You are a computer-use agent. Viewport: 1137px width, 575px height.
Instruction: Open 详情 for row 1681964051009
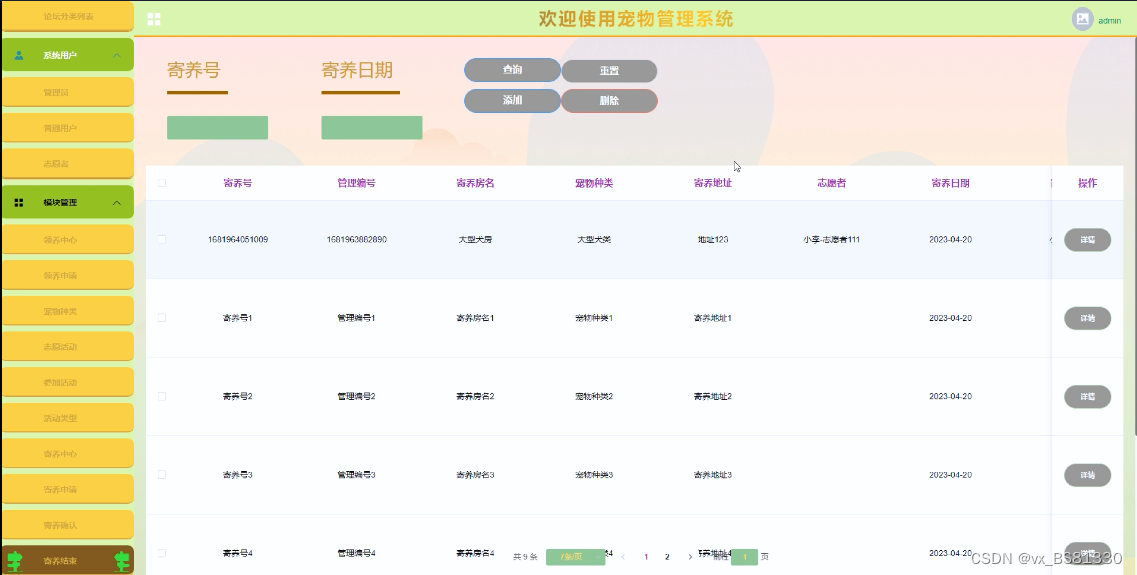pyautogui.click(x=1087, y=239)
